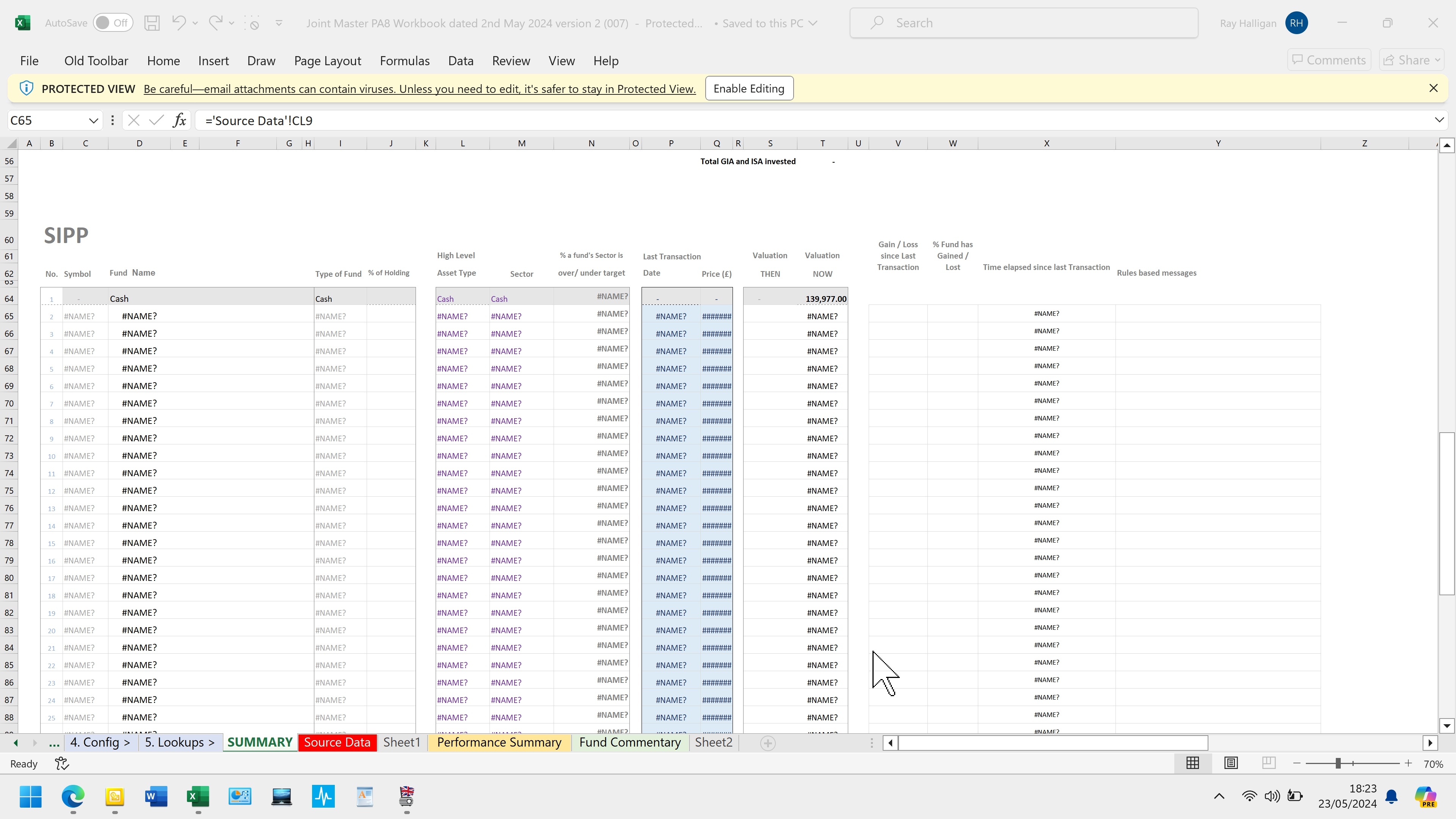
Task: Click inside the Search box
Action: point(1023,23)
